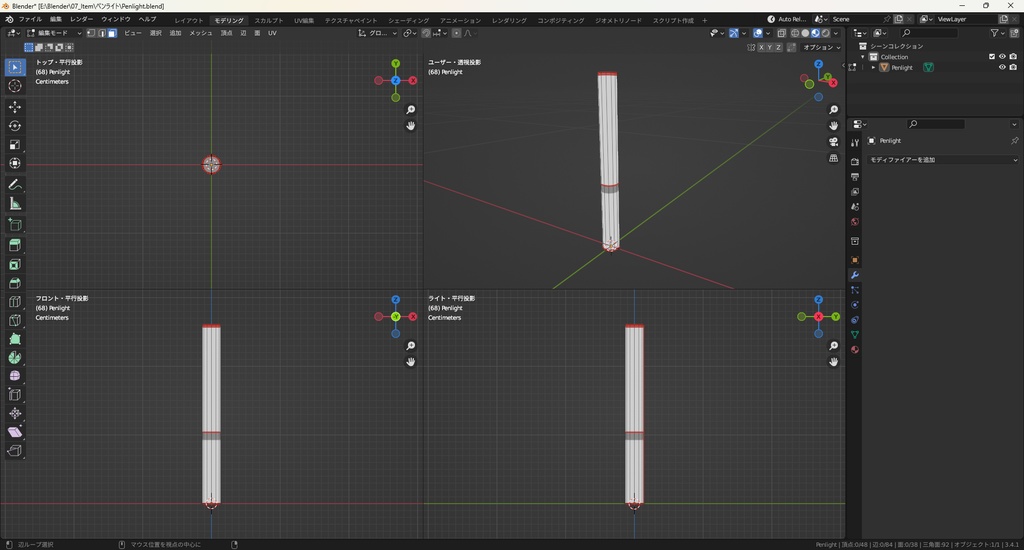
Task: Hide Collection with eye icon
Action: (1002, 57)
